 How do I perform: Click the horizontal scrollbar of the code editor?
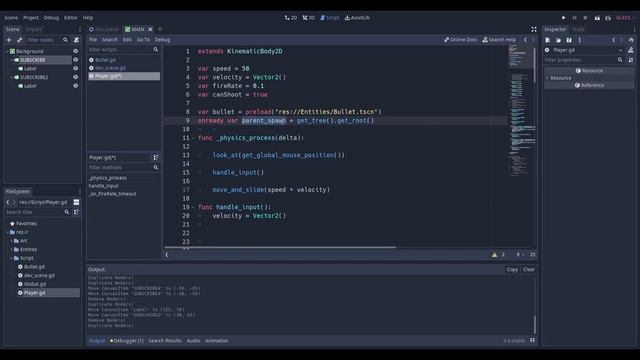click(280, 247)
